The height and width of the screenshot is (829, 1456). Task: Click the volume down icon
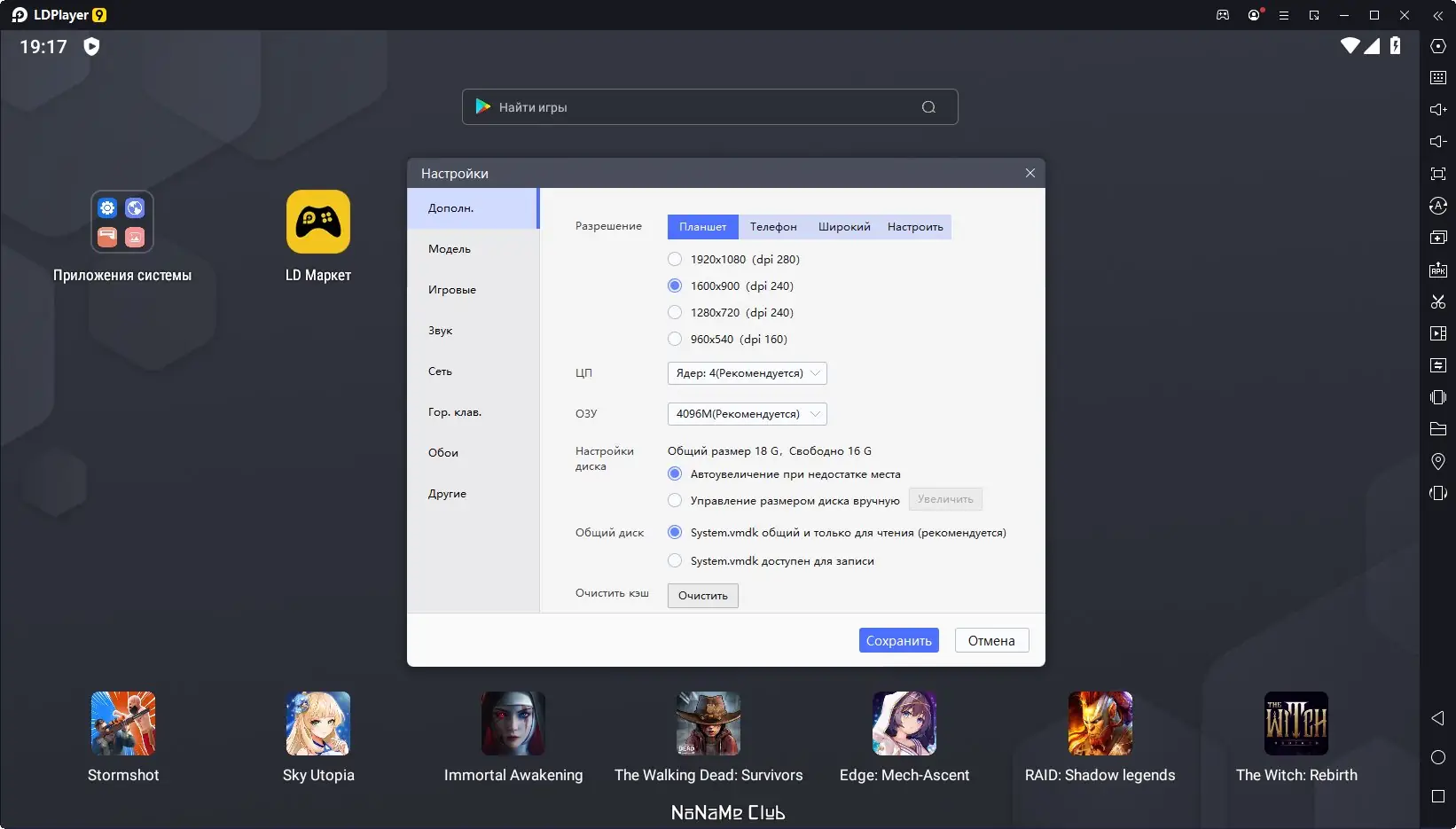1438,142
